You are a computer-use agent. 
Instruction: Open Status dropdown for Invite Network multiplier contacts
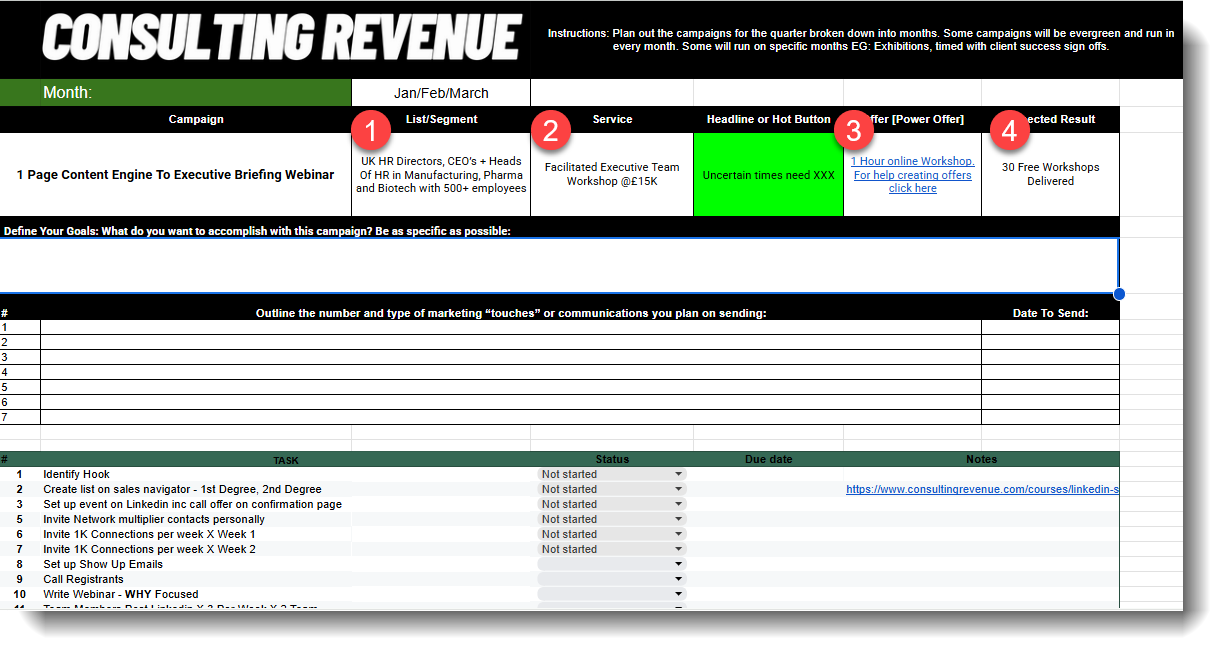pos(612,519)
